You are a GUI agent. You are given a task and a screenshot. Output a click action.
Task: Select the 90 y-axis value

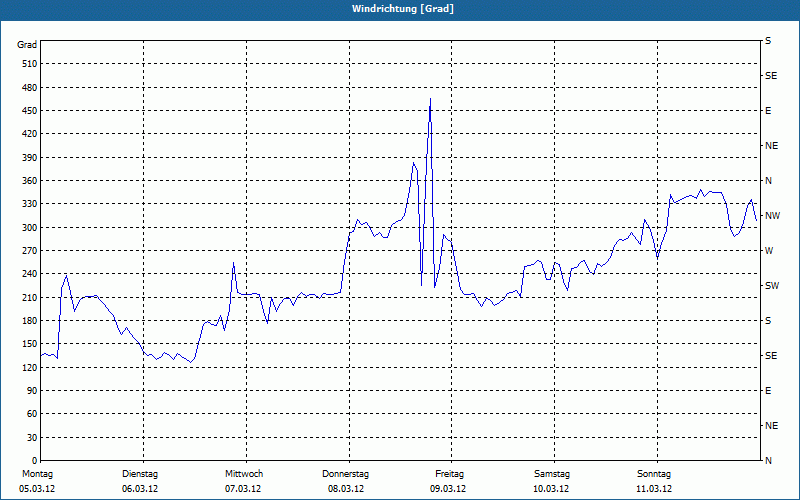pyautogui.click(x=32, y=391)
